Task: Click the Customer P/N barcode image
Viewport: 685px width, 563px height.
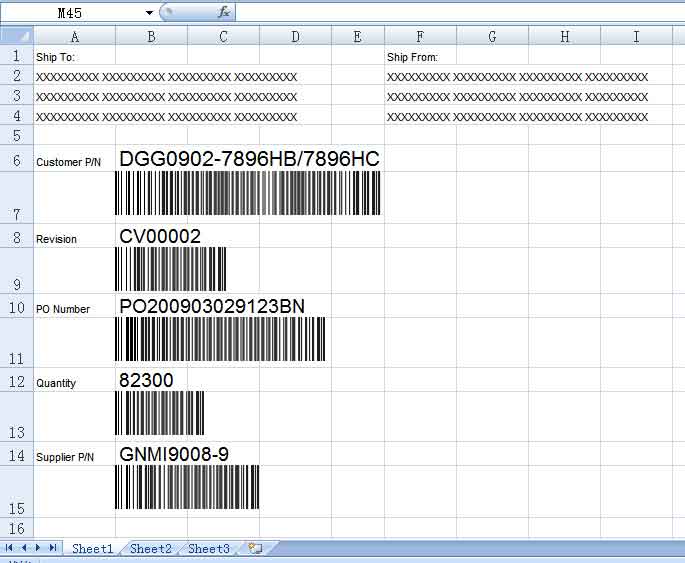Action: point(248,193)
